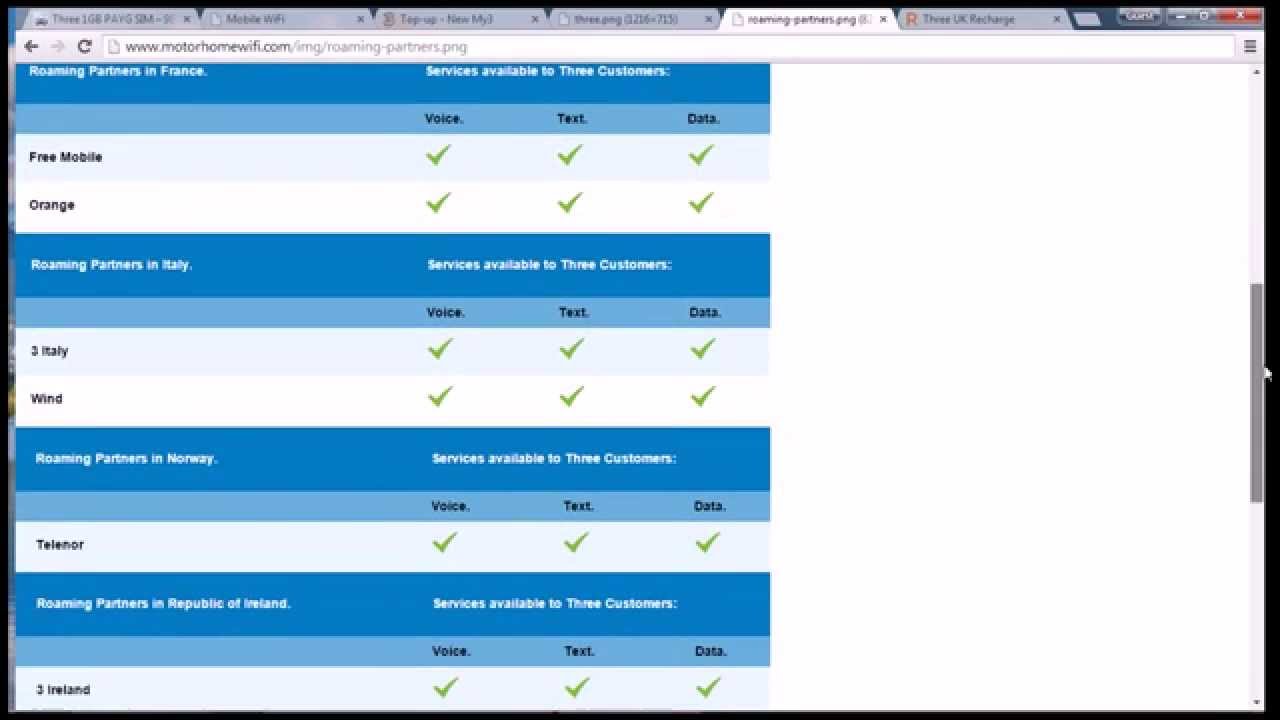Viewport: 1280px width, 720px height.
Task: Click the 3 Italy Text checkmark
Action: click(572, 349)
